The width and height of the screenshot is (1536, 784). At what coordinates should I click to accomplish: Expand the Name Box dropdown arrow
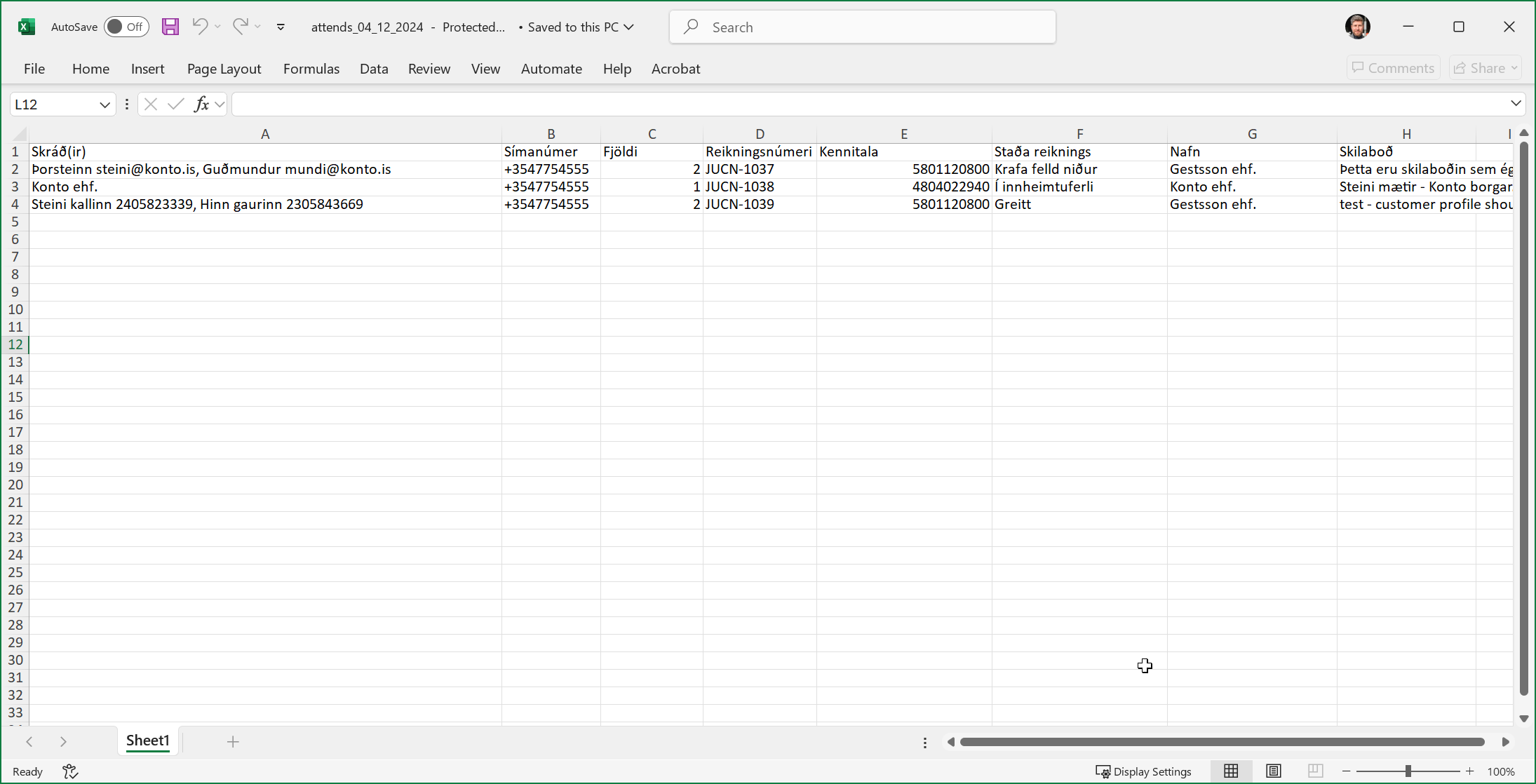pos(105,104)
